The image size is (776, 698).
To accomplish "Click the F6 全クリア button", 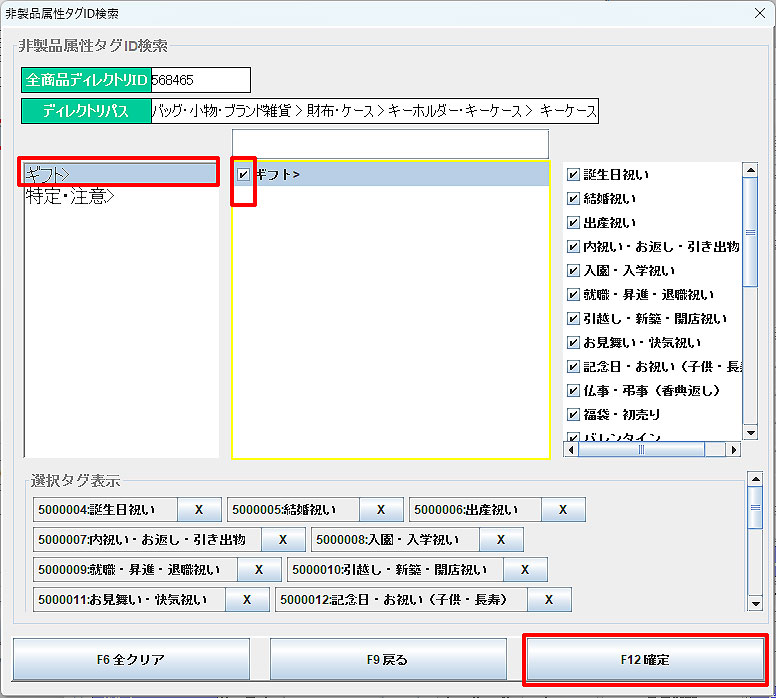I will pyautogui.click(x=131, y=660).
